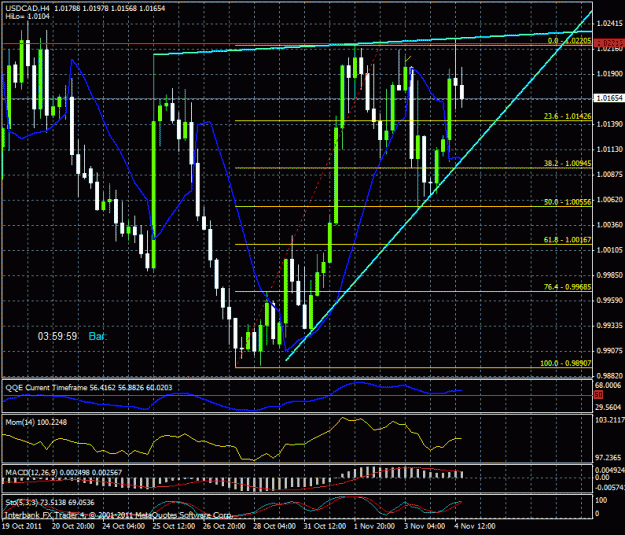This screenshot has height=535, width=625.
Task: Click the 4 Nov 12:00 time label
Action: tap(475, 526)
